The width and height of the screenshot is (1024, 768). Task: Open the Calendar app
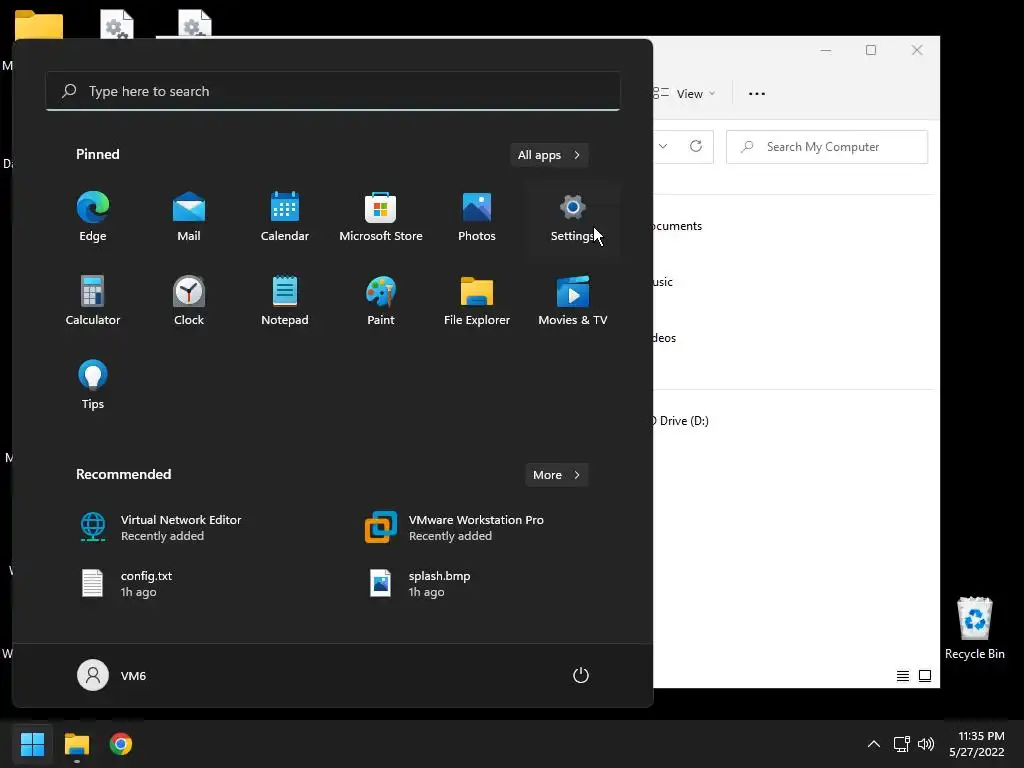(x=285, y=217)
